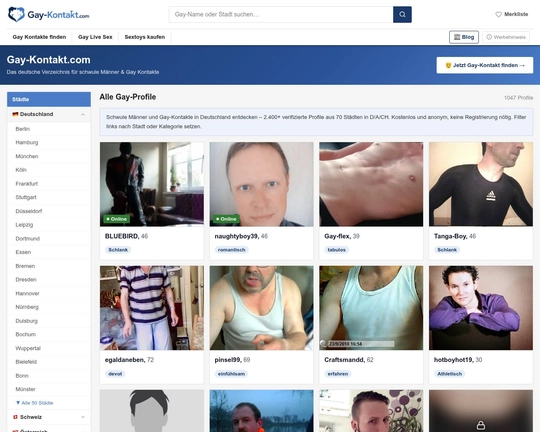This screenshot has width=540, height=432.
Task: Collapse the Deutschland city list
Action: click(x=83, y=114)
